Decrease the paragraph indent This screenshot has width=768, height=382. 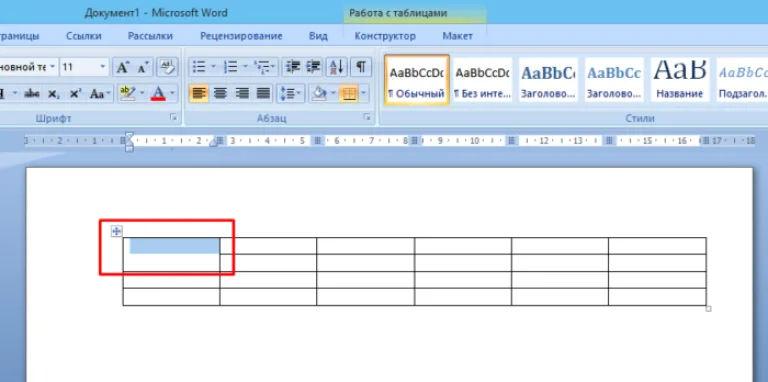pyautogui.click(x=292, y=67)
